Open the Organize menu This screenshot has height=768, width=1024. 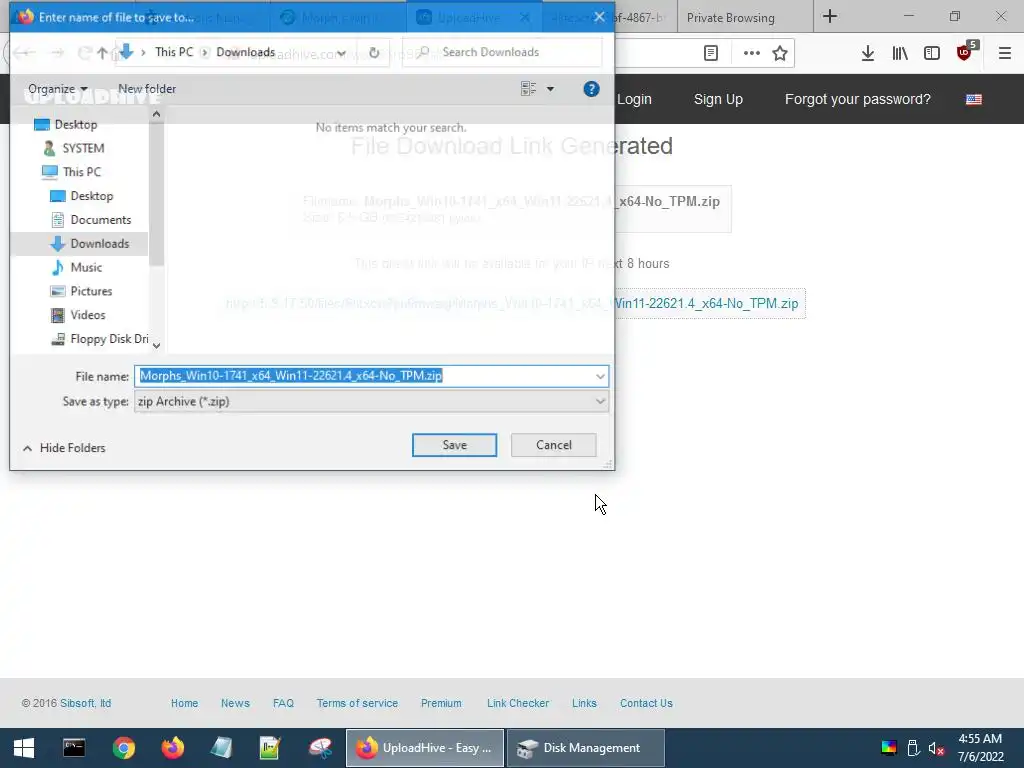57,89
